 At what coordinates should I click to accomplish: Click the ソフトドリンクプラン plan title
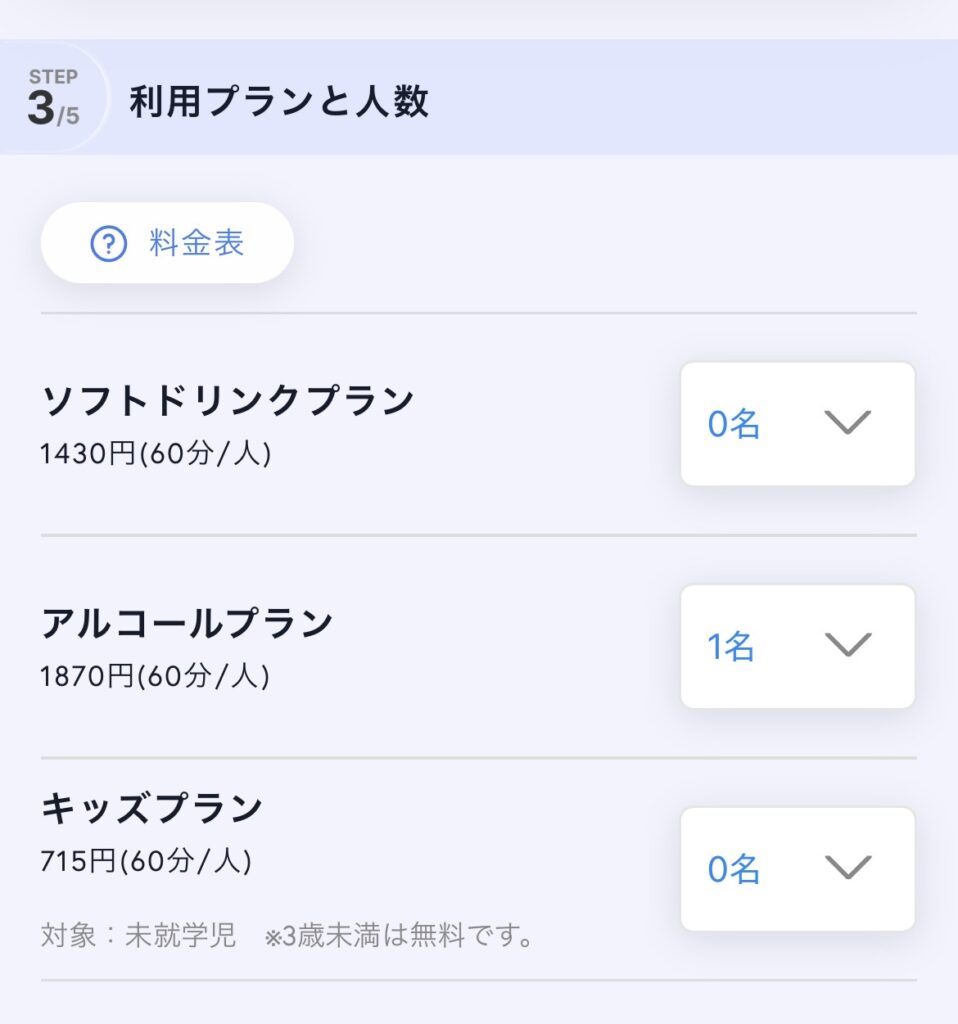[x=228, y=401]
